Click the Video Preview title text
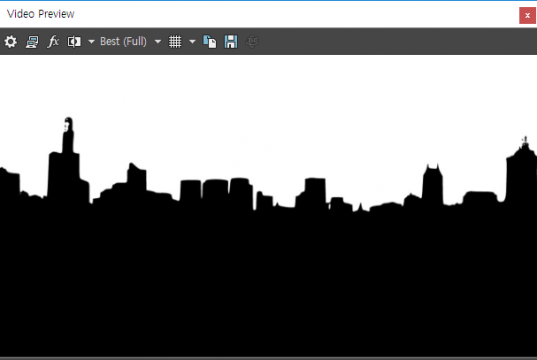Image resolution: width=537 pixels, height=360 pixels. click(x=41, y=14)
